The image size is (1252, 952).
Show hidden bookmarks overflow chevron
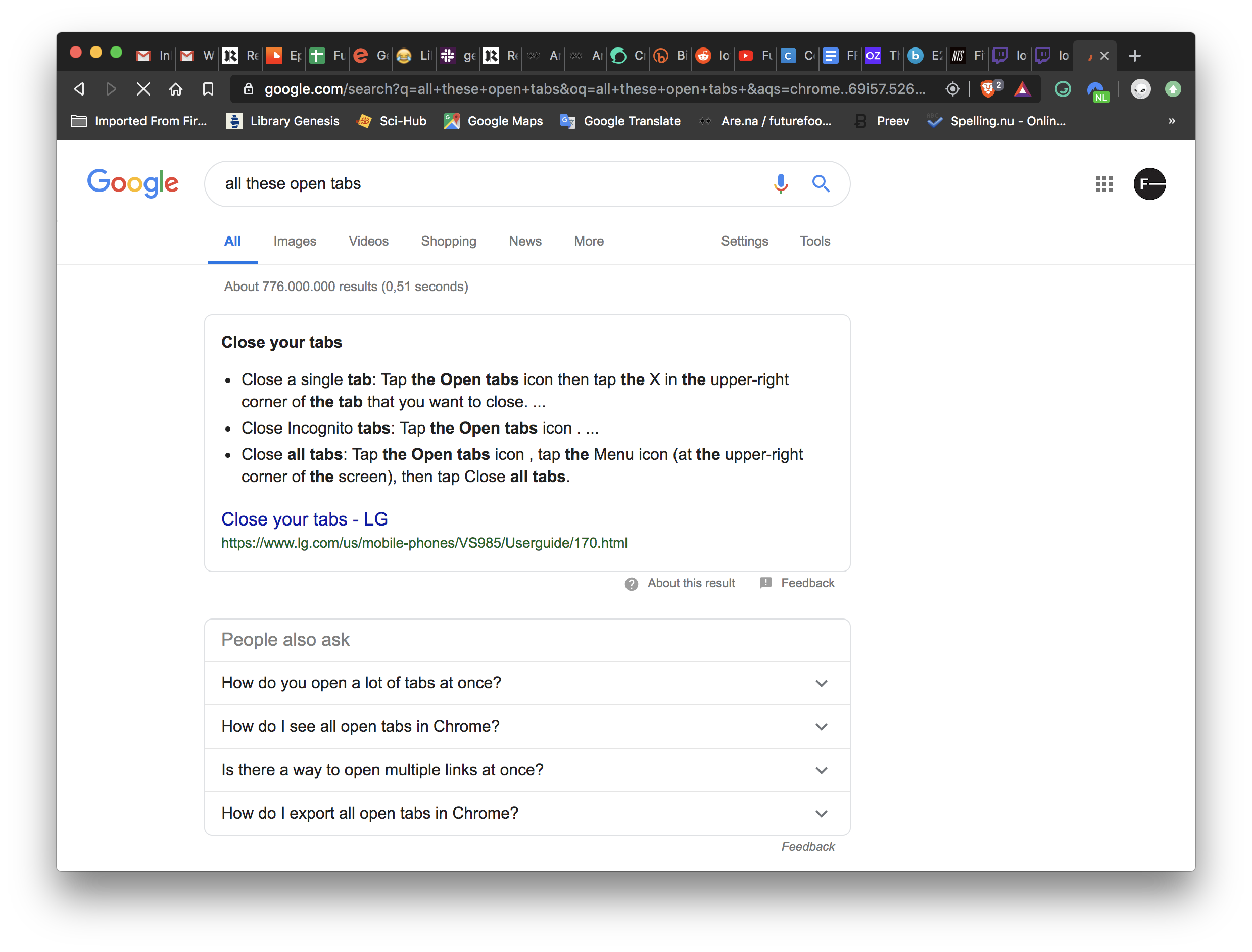point(1172,121)
